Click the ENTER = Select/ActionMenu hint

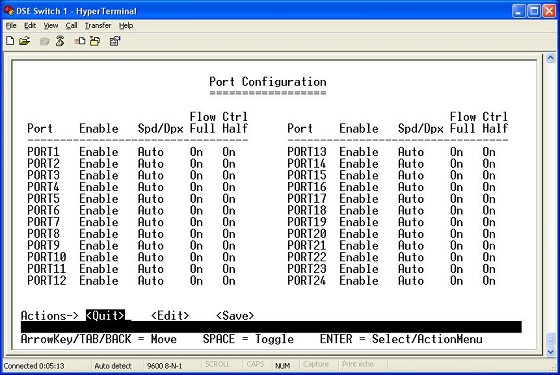(401, 339)
